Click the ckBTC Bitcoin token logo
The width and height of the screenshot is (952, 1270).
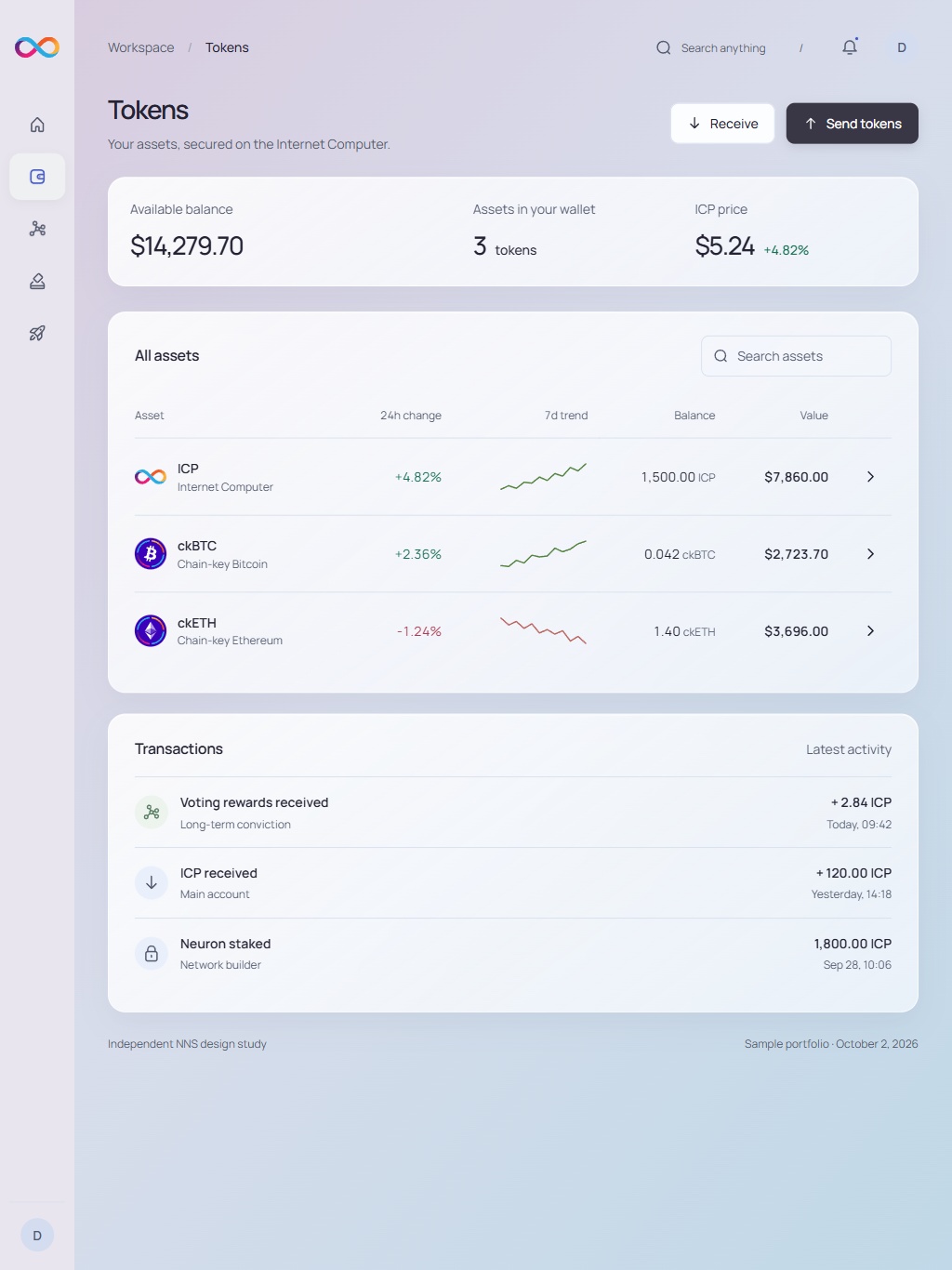tap(151, 554)
